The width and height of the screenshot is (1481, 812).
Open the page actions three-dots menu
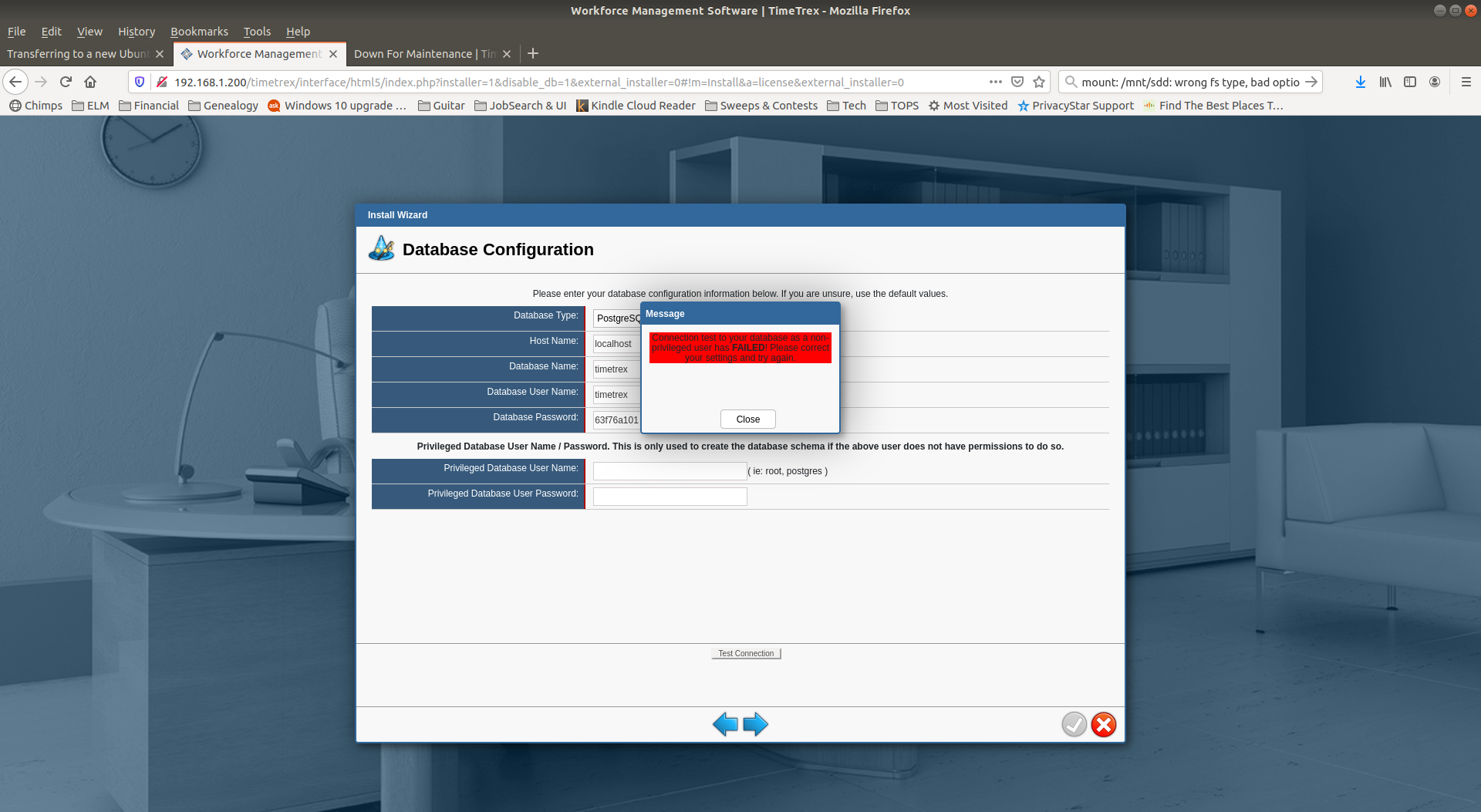tap(996, 82)
